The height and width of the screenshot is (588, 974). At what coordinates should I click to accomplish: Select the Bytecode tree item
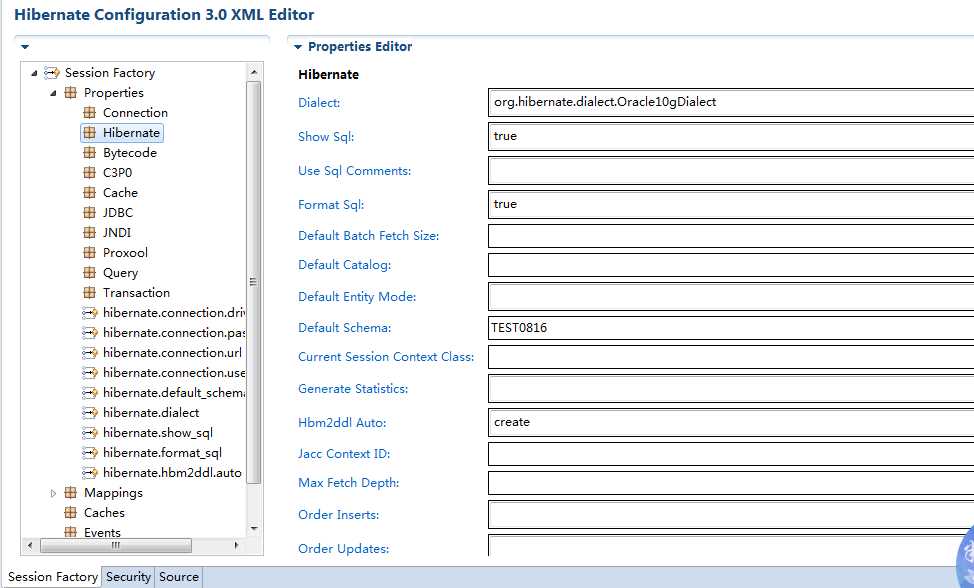(130, 153)
